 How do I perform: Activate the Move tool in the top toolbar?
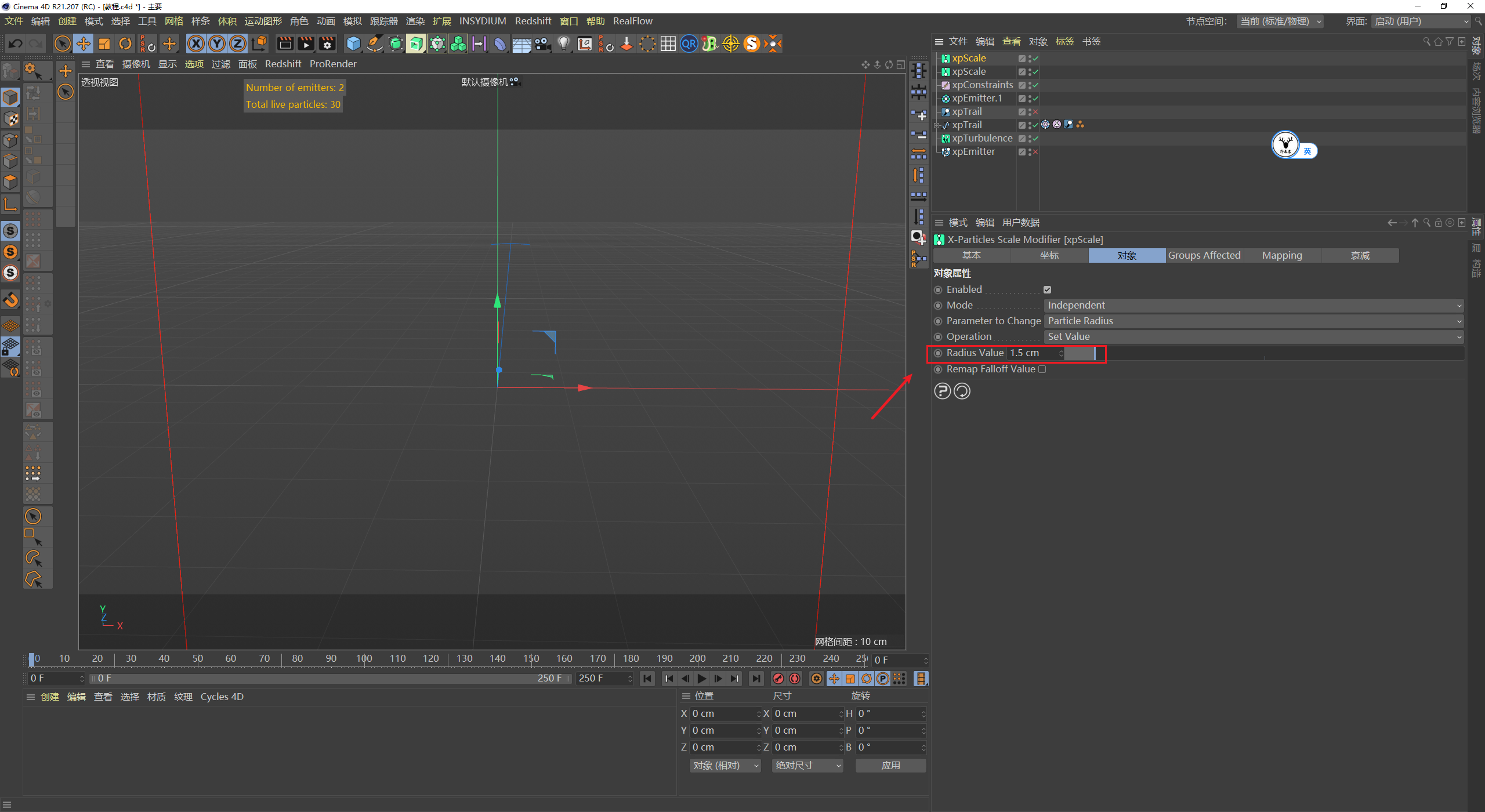point(84,43)
